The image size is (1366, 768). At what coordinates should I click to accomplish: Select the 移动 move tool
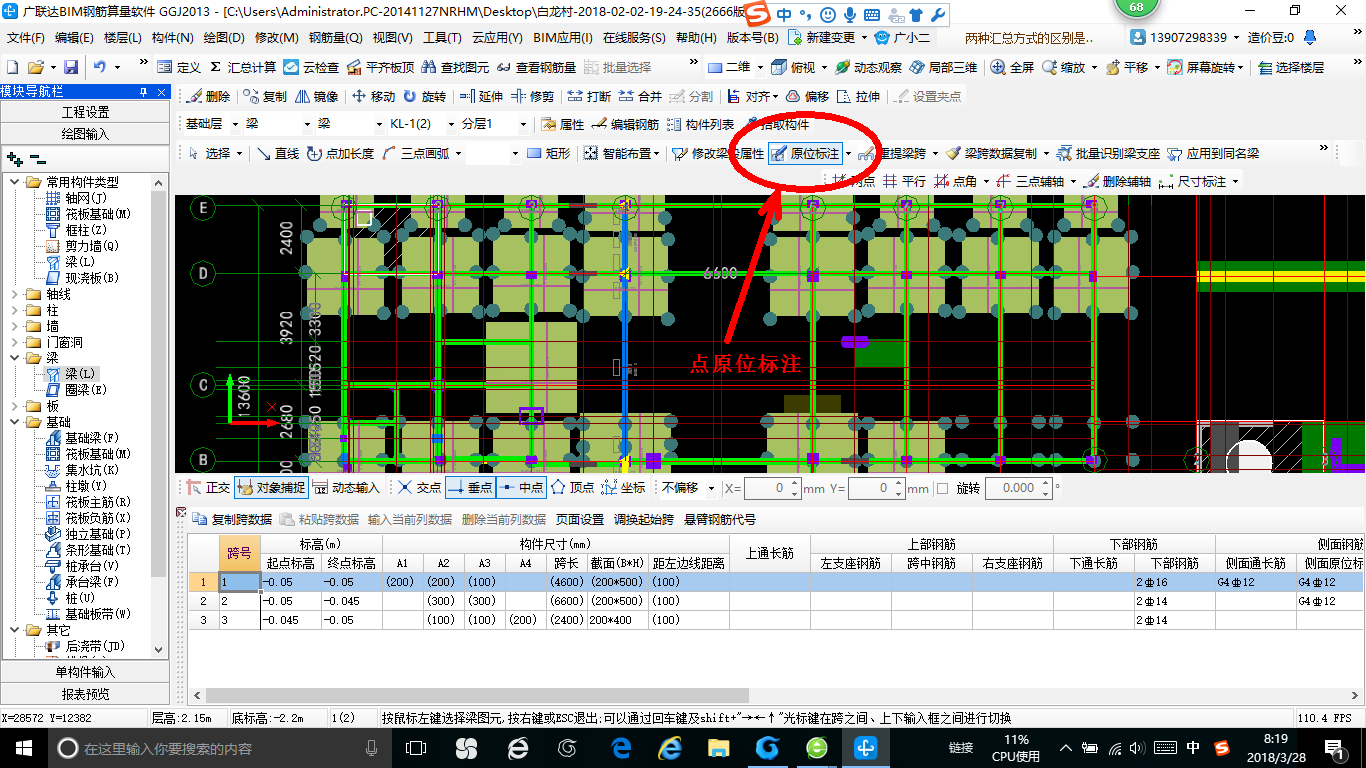373,97
